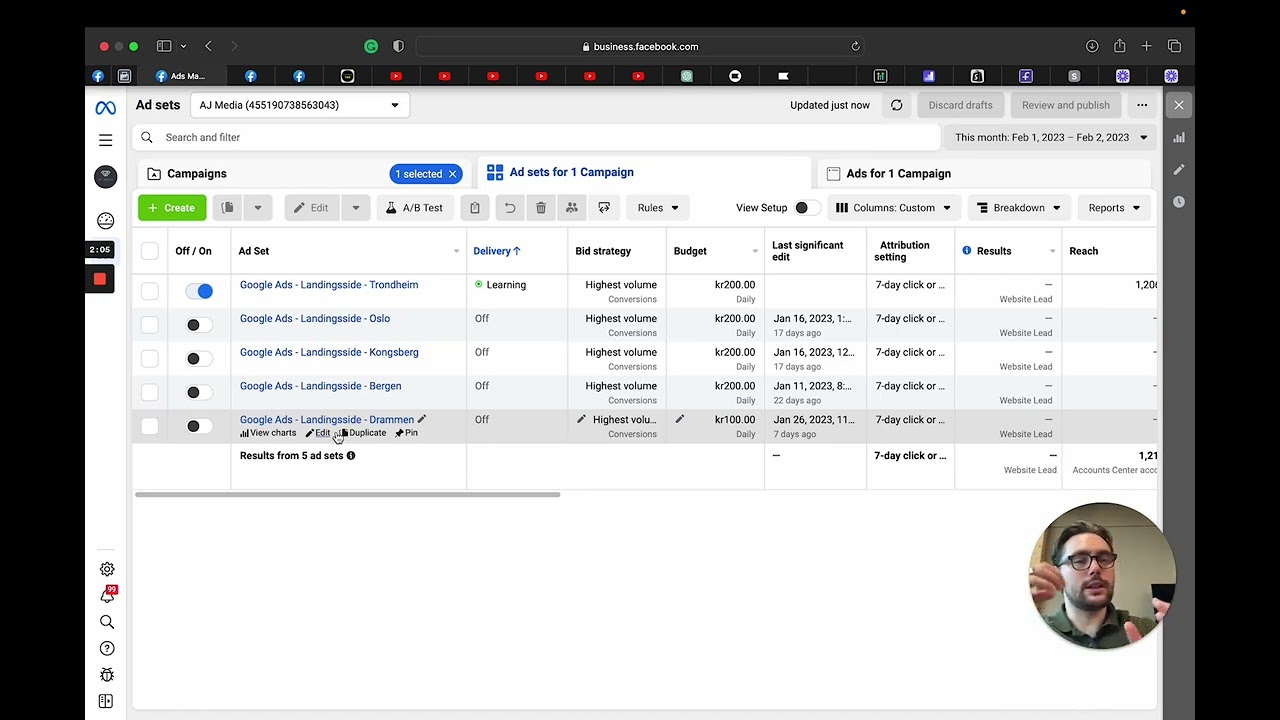Click the undo arrow icon in toolbar
This screenshot has width=1280, height=720.
point(510,208)
